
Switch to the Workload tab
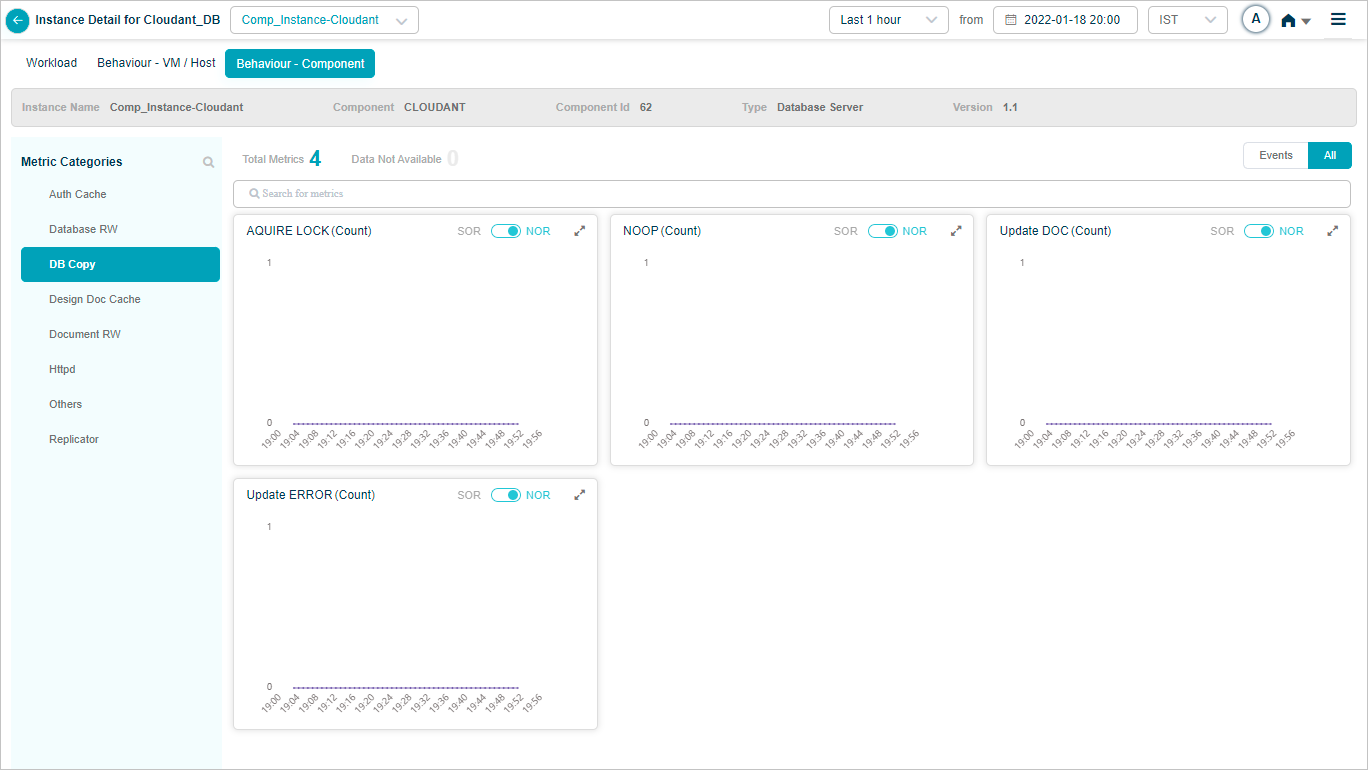[x=51, y=63]
